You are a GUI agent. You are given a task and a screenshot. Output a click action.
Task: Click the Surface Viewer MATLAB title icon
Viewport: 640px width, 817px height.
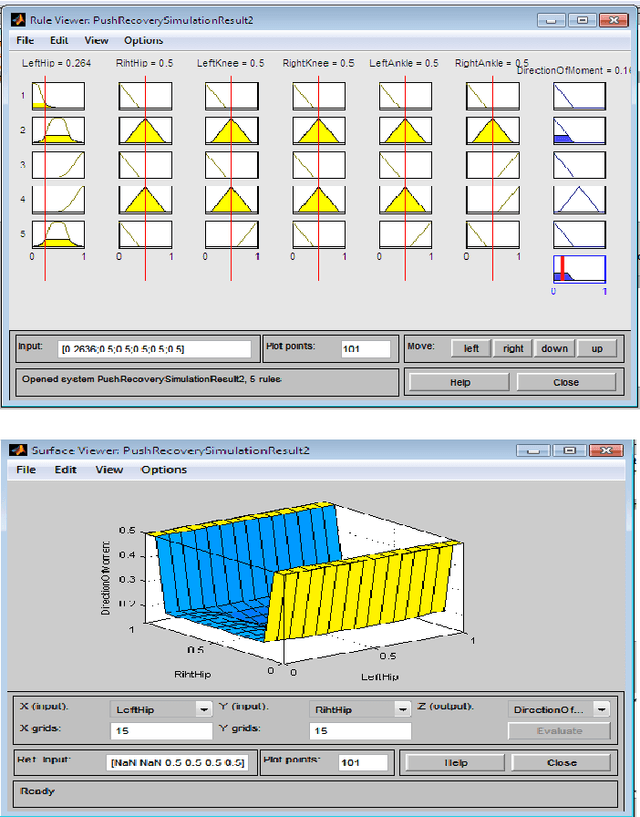(x=18, y=450)
